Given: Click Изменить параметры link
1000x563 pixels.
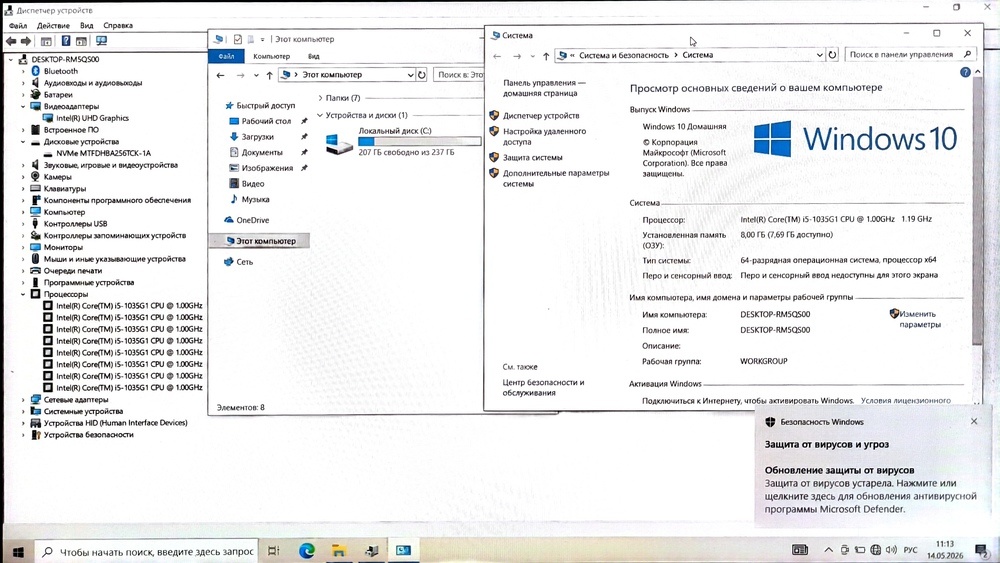Looking at the screenshot, I should pos(918,319).
